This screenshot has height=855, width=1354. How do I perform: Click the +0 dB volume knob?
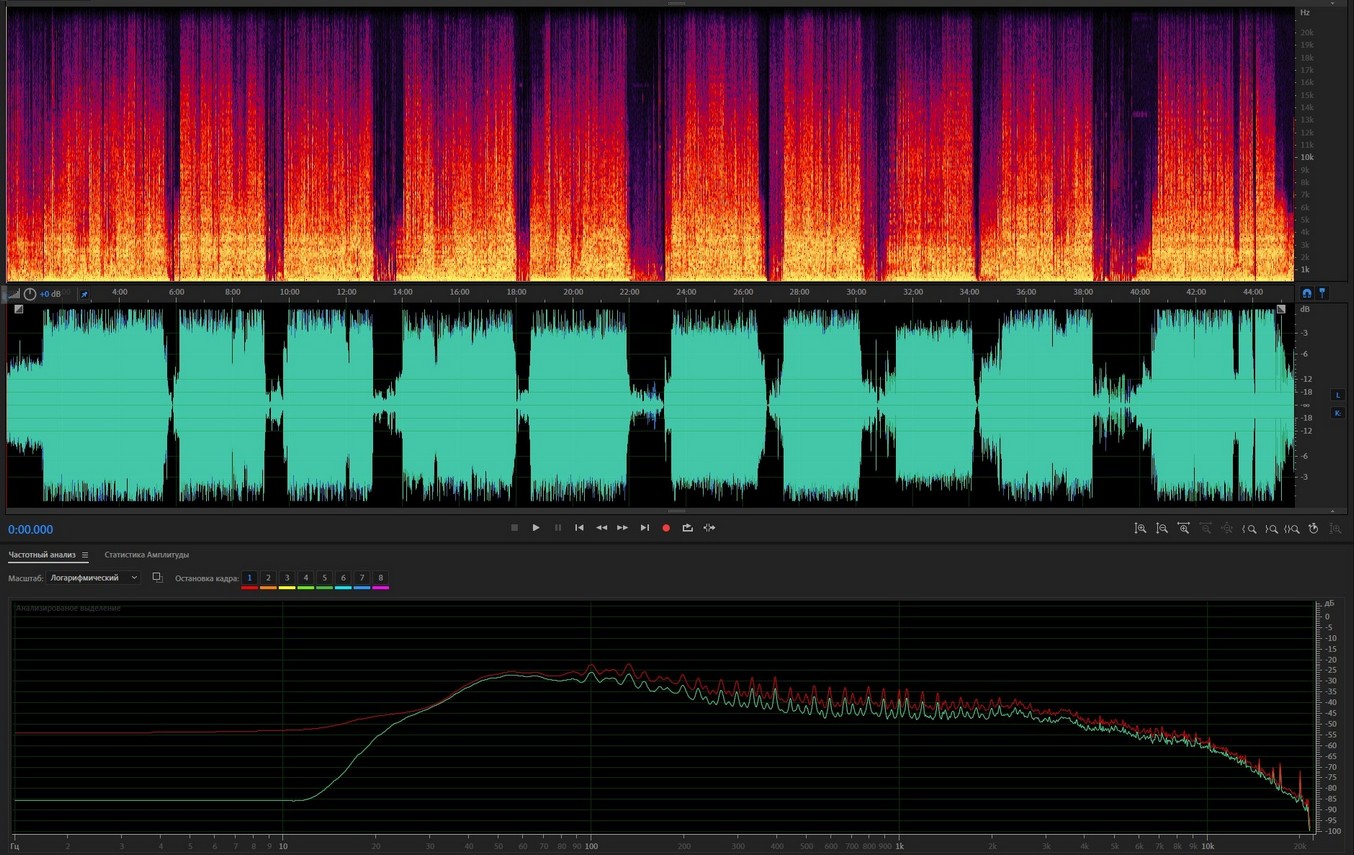(30, 294)
